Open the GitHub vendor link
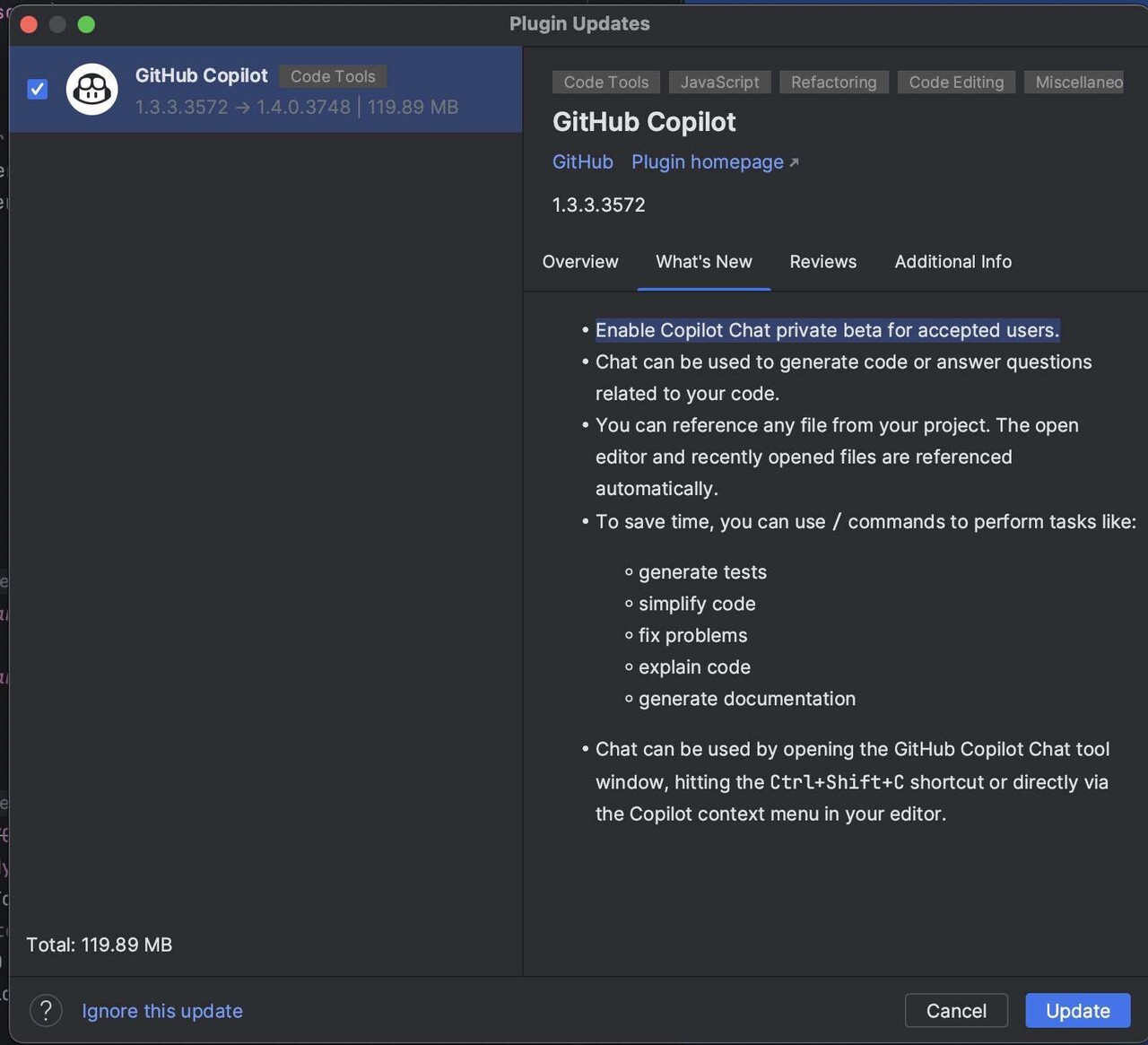 [x=583, y=161]
